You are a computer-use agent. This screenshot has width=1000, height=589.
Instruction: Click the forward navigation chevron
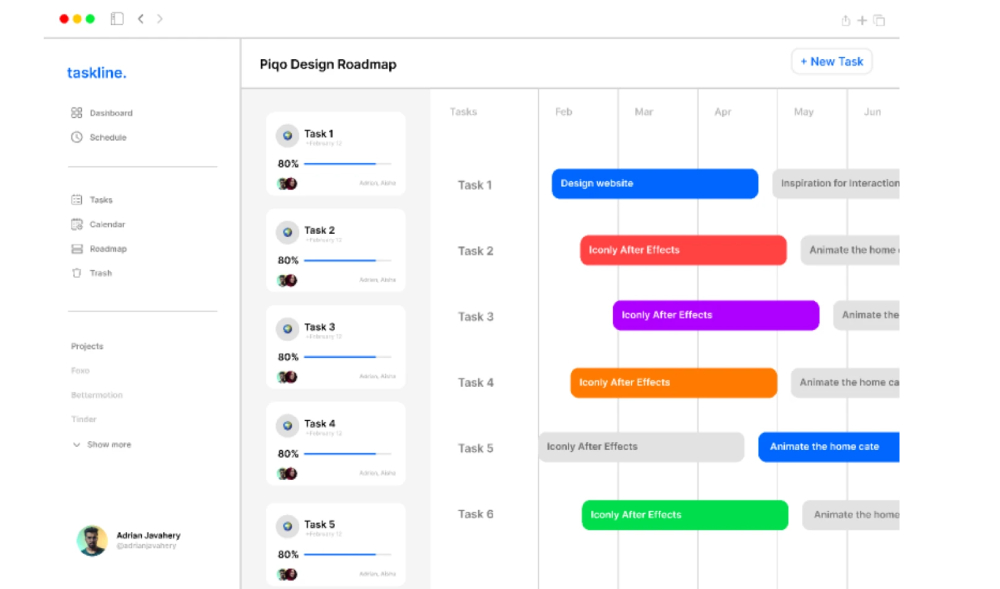(161, 18)
